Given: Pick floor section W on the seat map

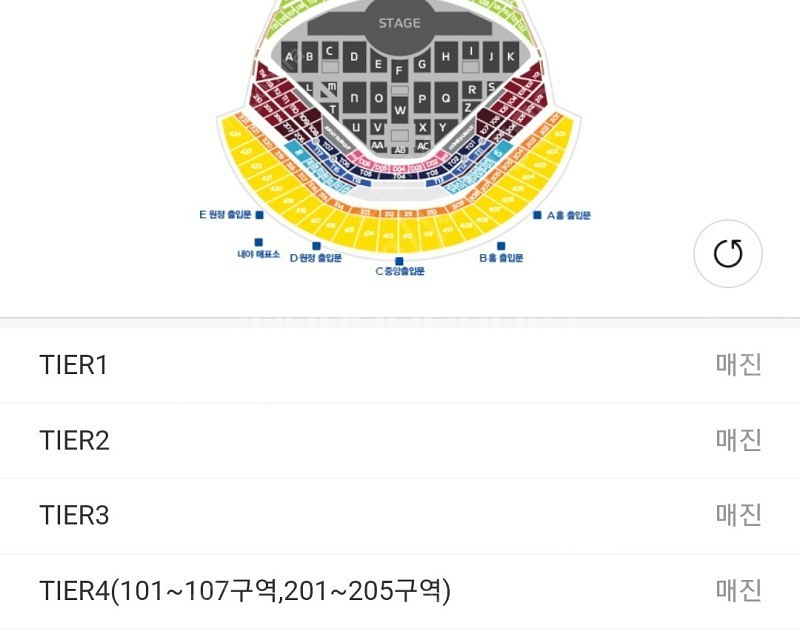Looking at the screenshot, I should click(x=399, y=109).
